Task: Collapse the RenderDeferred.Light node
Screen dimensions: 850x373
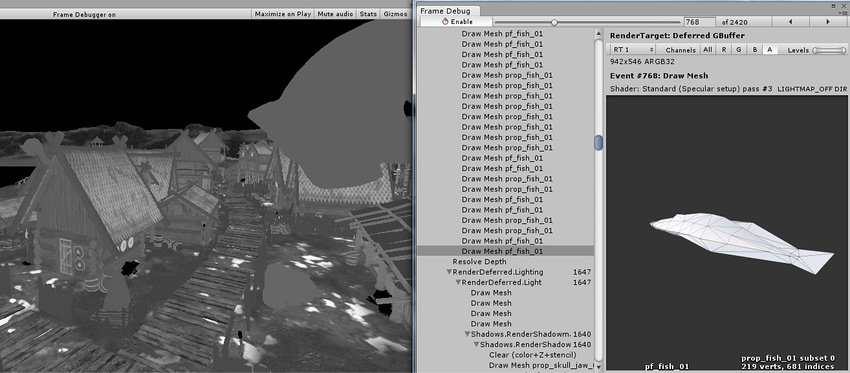Action: [x=458, y=282]
